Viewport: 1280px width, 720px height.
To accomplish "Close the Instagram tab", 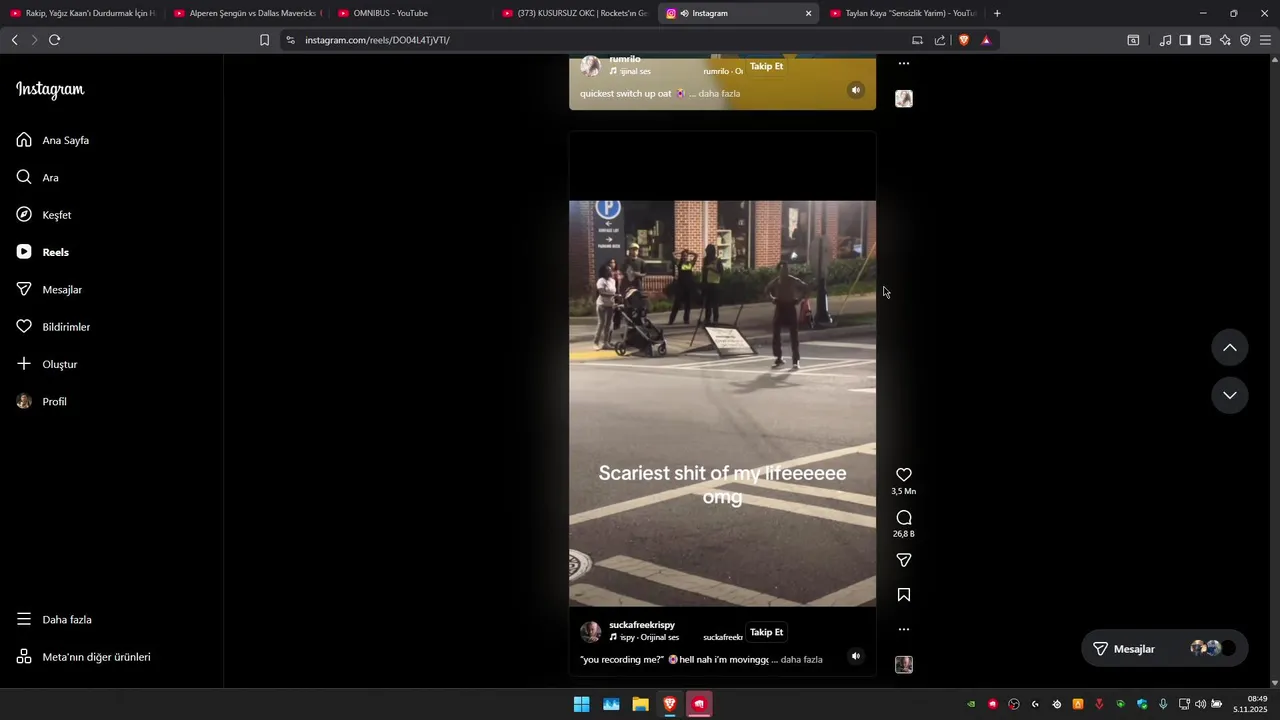I will [808, 13].
